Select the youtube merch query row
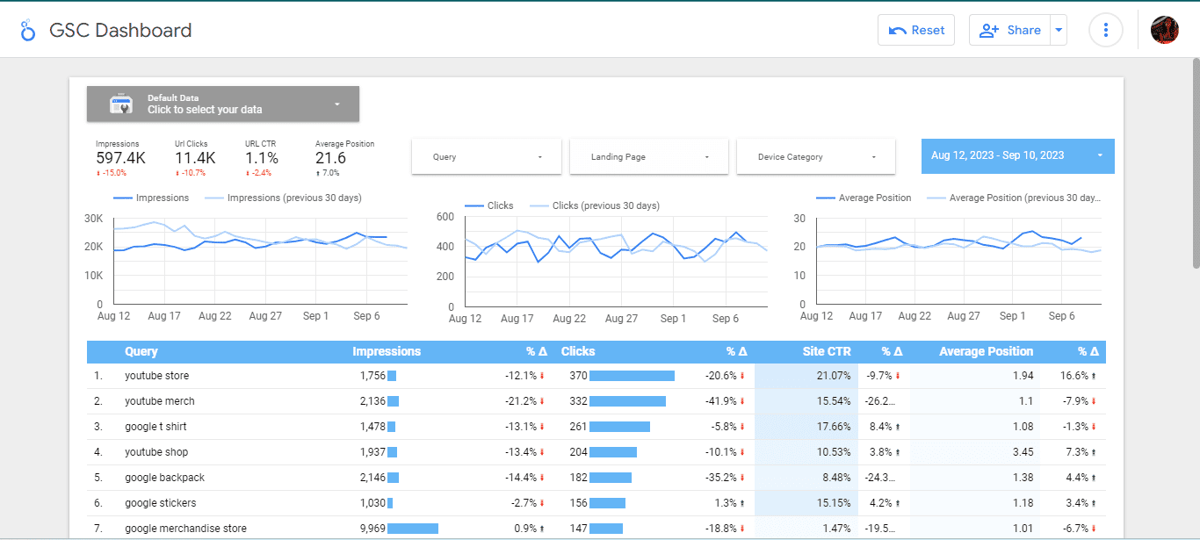 pos(597,401)
